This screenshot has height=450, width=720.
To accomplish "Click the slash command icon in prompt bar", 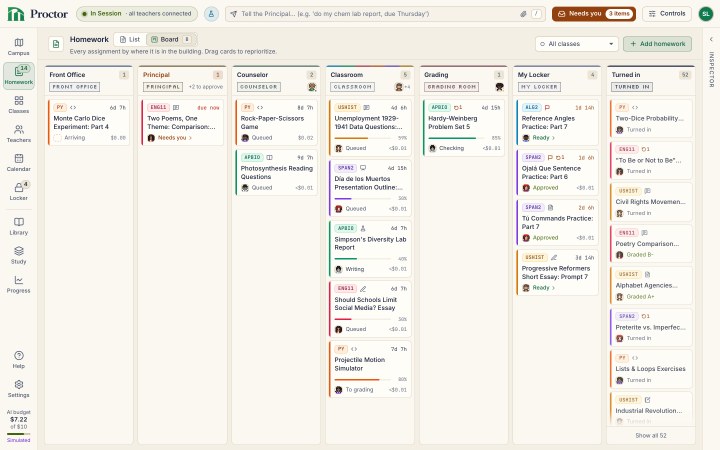I will coord(536,14).
